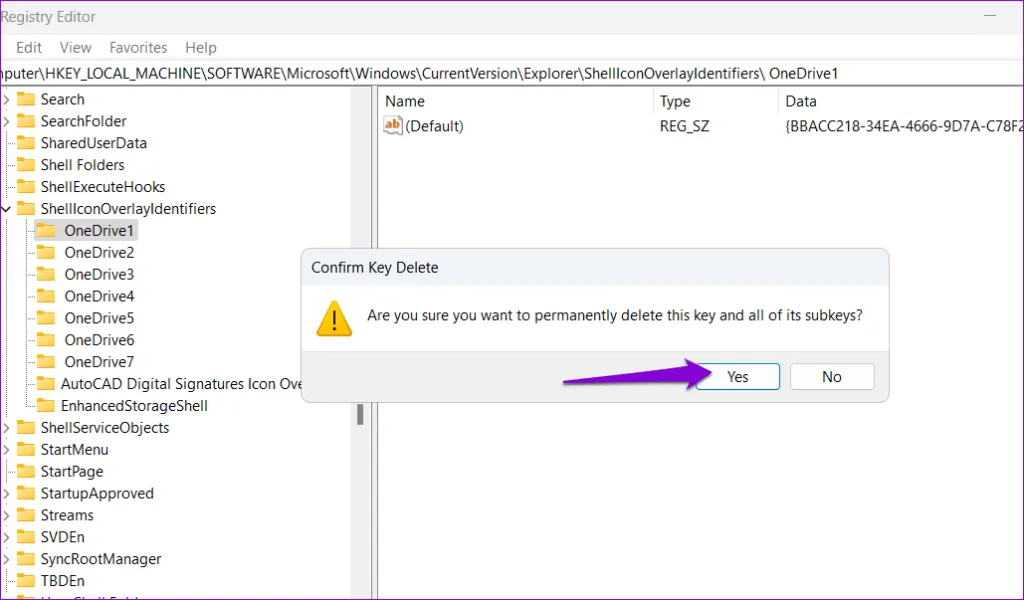The height and width of the screenshot is (600, 1024).
Task: Open the Favorites menu
Action: pyautogui.click(x=138, y=47)
